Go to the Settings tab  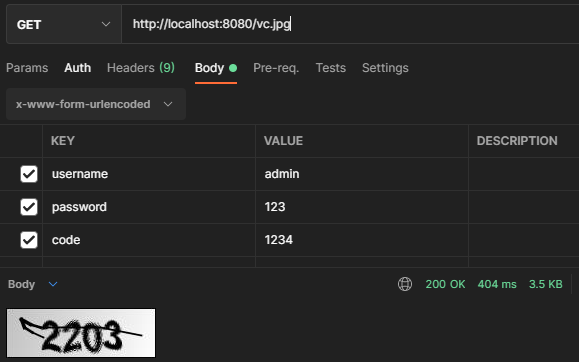tap(385, 68)
